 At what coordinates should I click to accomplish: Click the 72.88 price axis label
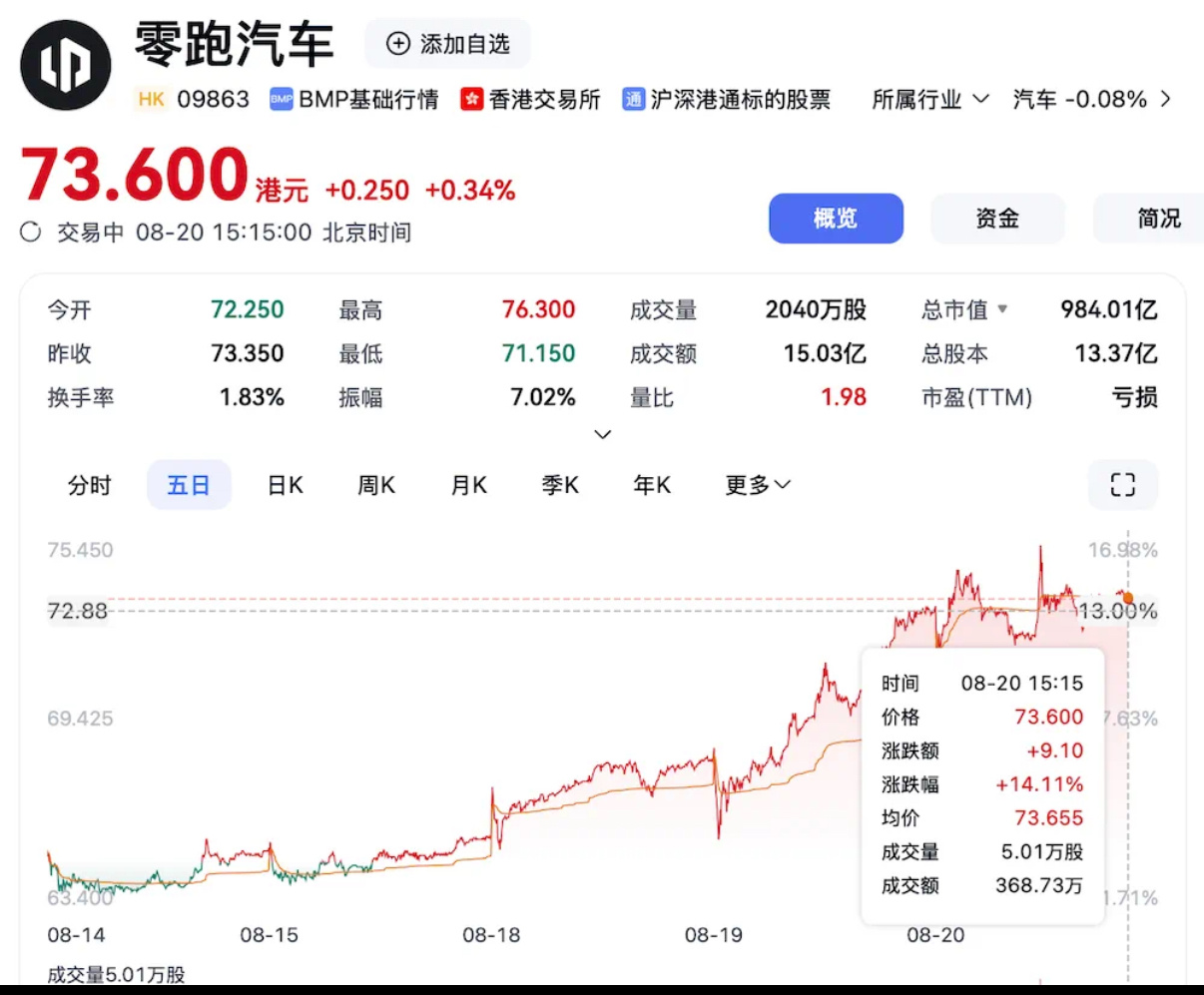pyautogui.click(x=77, y=611)
